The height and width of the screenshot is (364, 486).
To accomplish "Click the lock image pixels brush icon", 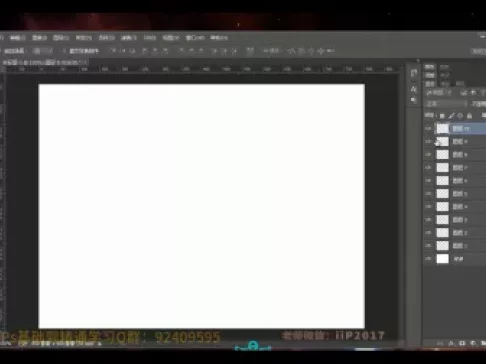I will pyautogui.click(x=451, y=116).
